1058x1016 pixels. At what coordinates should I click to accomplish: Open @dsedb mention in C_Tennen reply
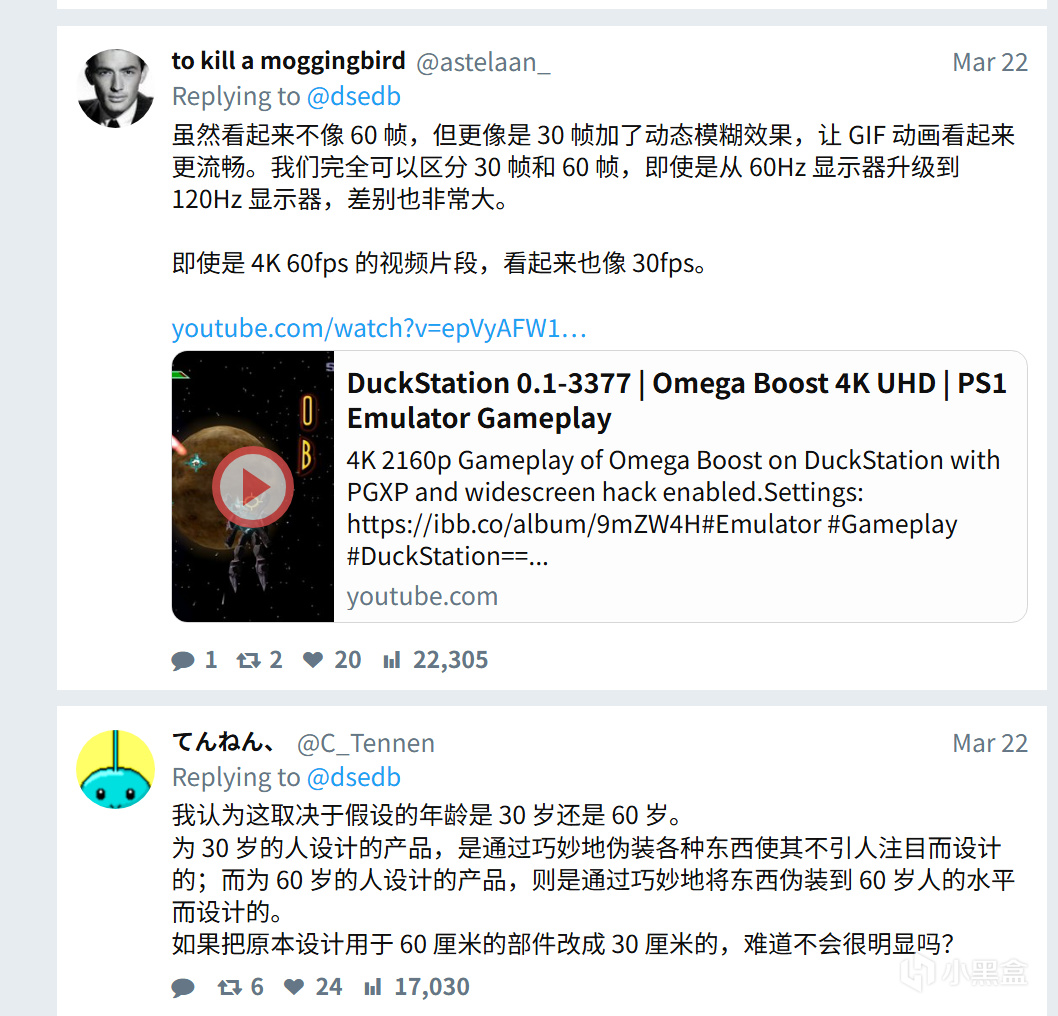click(354, 777)
